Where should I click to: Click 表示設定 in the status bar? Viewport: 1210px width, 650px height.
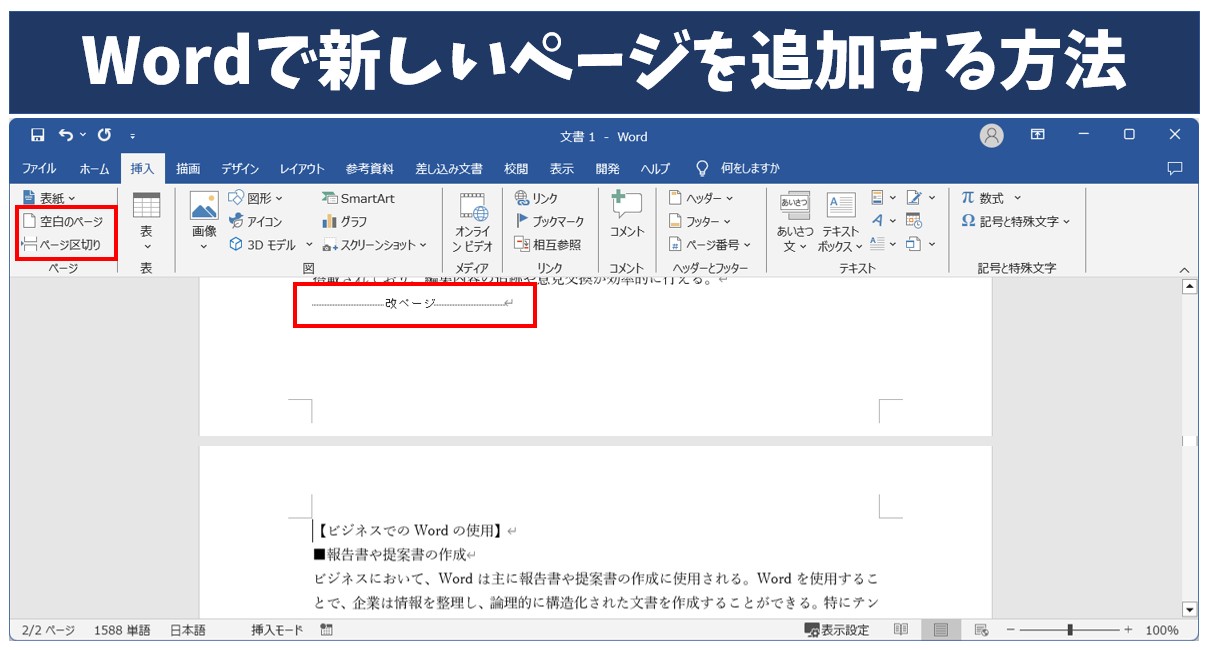pos(837,630)
